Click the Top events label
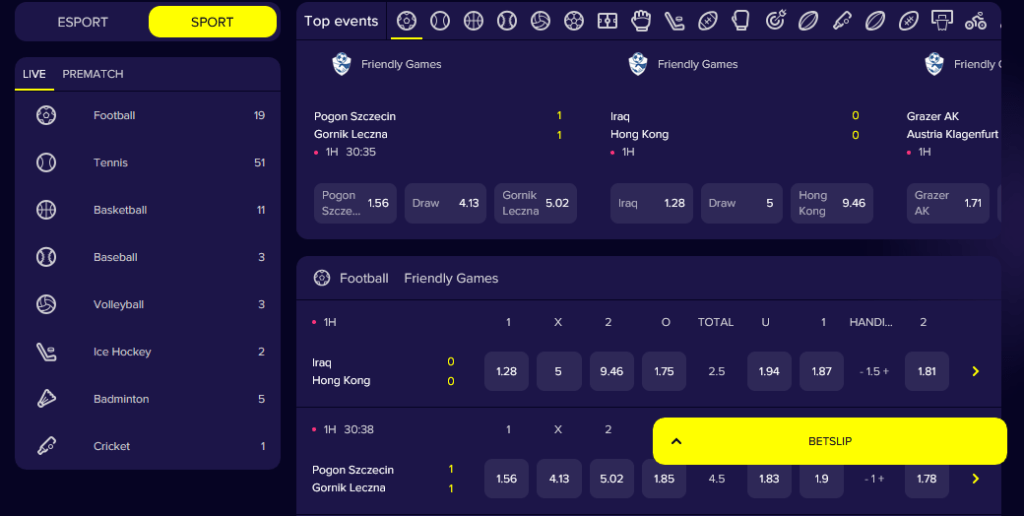The width and height of the screenshot is (1024, 516). click(x=341, y=21)
